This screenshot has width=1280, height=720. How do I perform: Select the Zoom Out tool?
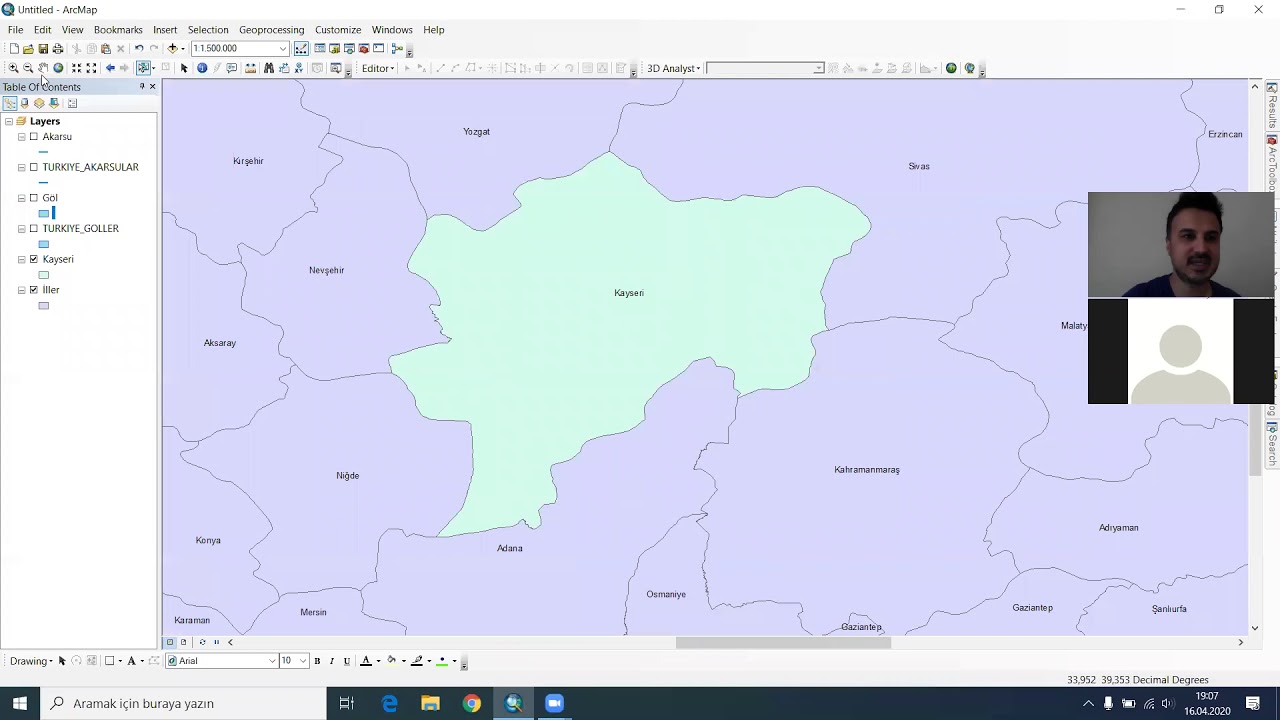click(x=28, y=68)
